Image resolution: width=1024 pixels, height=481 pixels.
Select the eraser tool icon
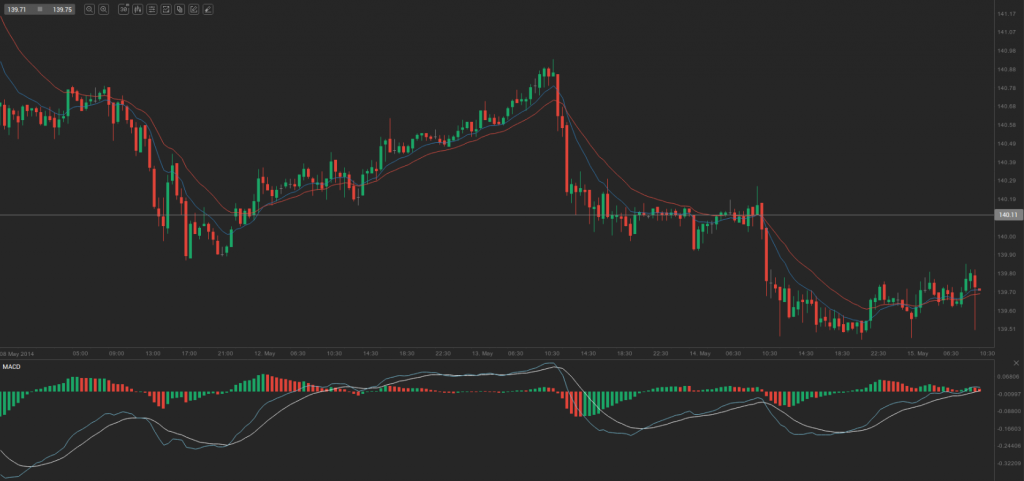(208, 10)
